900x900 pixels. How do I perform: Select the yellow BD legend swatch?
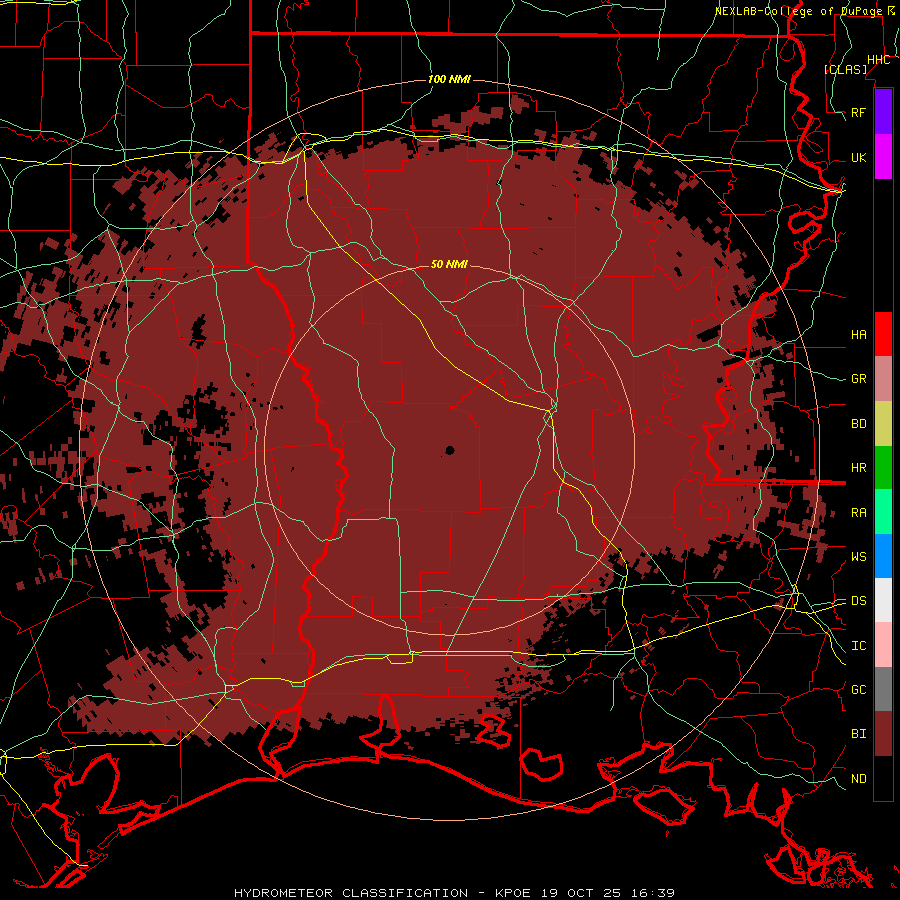(883, 424)
